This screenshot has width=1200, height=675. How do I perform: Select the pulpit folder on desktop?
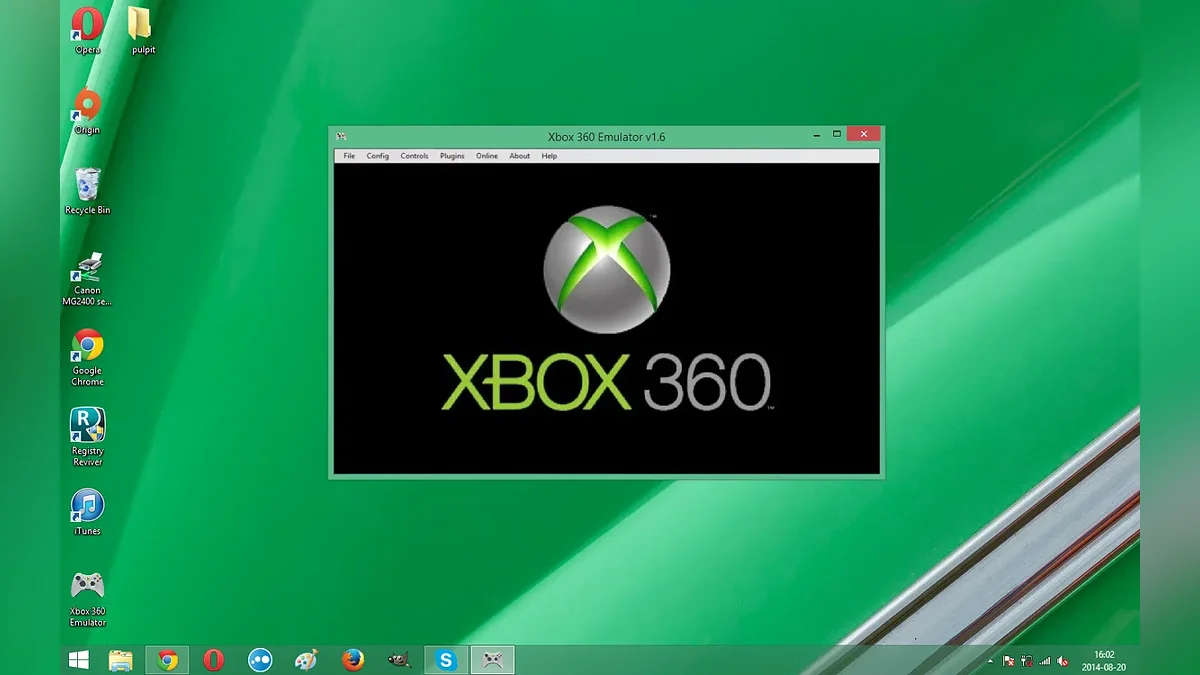143,30
